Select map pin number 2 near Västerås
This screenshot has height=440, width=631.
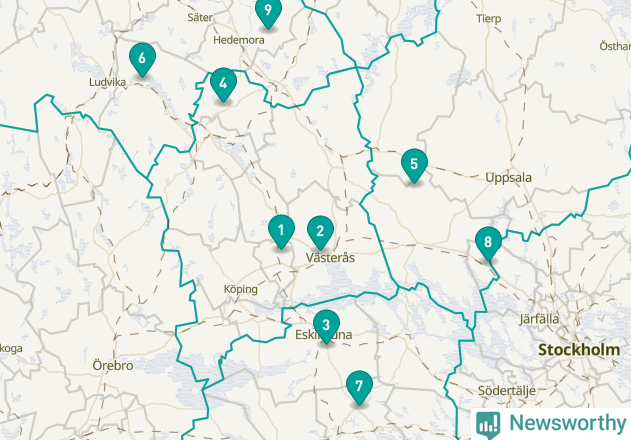click(x=320, y=232)
